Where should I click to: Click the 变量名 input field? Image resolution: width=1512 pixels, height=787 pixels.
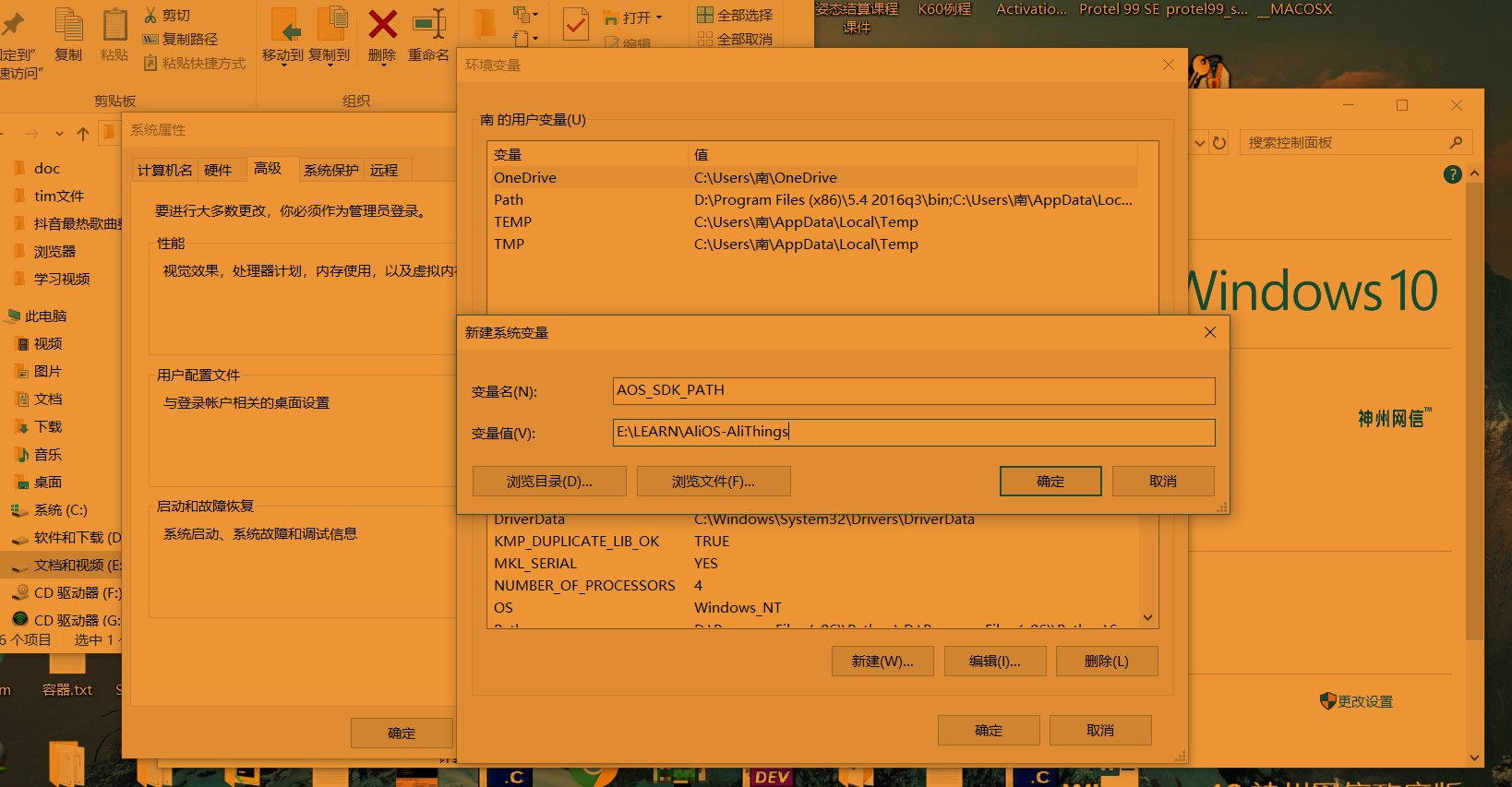914,391
